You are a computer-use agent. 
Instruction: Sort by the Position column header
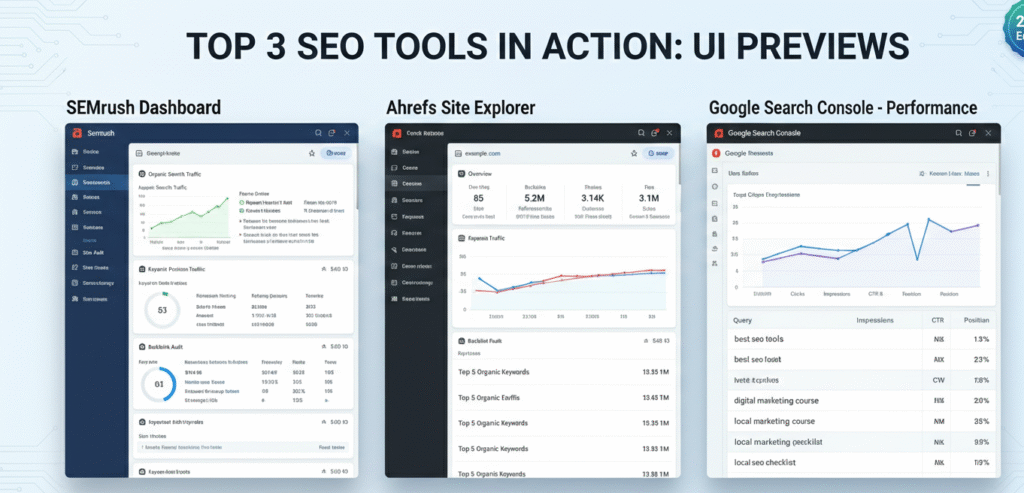pos(976,321)
